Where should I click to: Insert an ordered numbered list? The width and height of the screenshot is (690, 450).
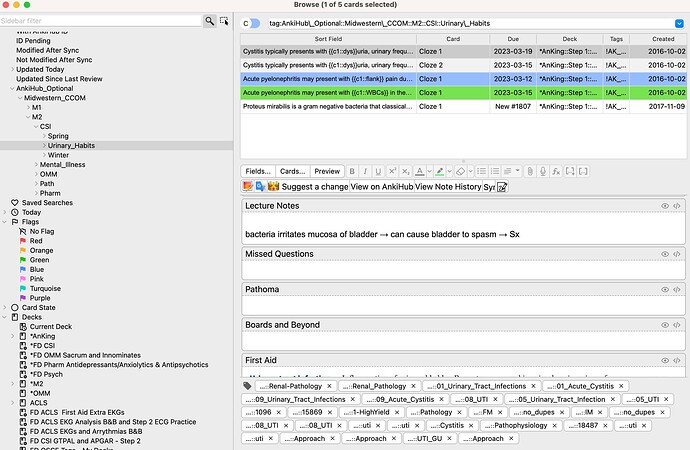495,172
